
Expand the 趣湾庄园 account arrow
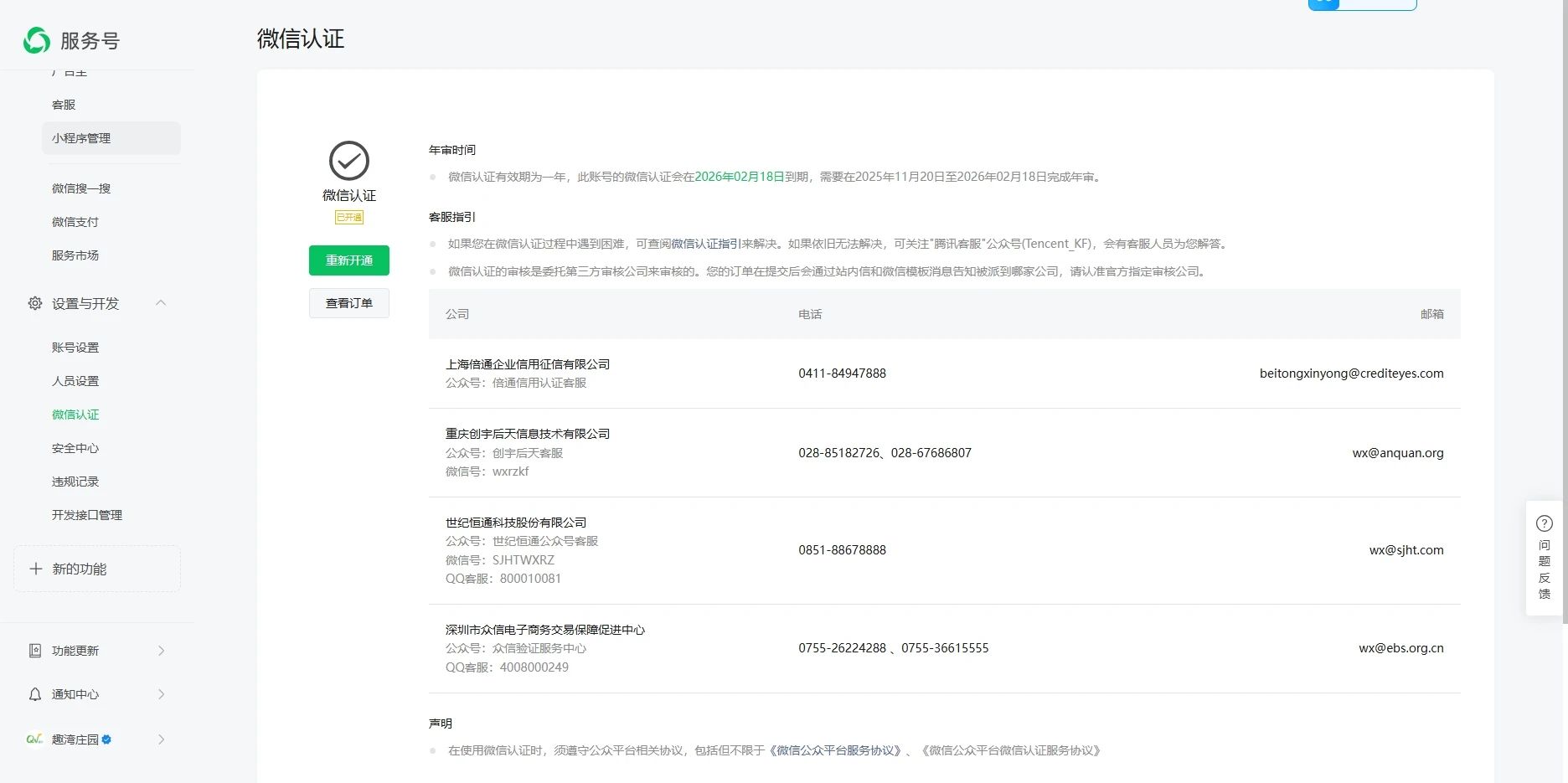[162, 739]
